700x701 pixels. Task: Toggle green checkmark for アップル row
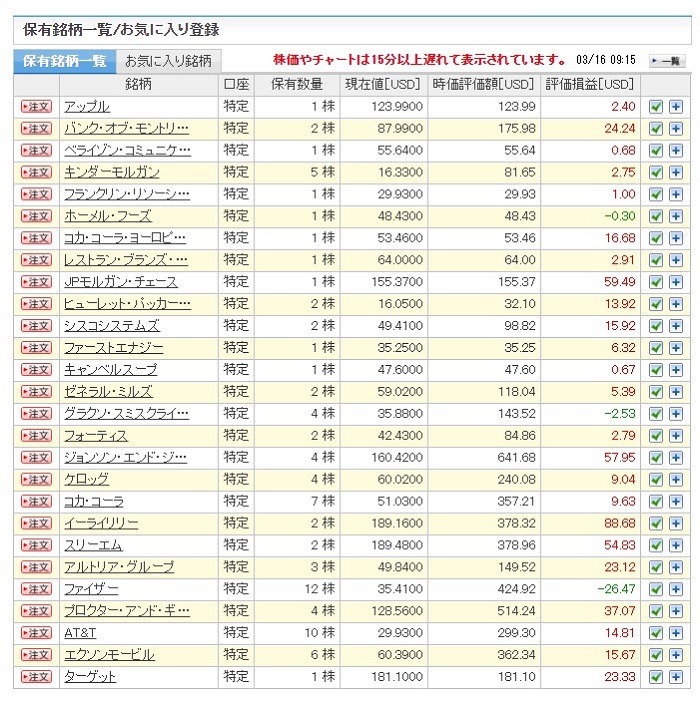656,107
